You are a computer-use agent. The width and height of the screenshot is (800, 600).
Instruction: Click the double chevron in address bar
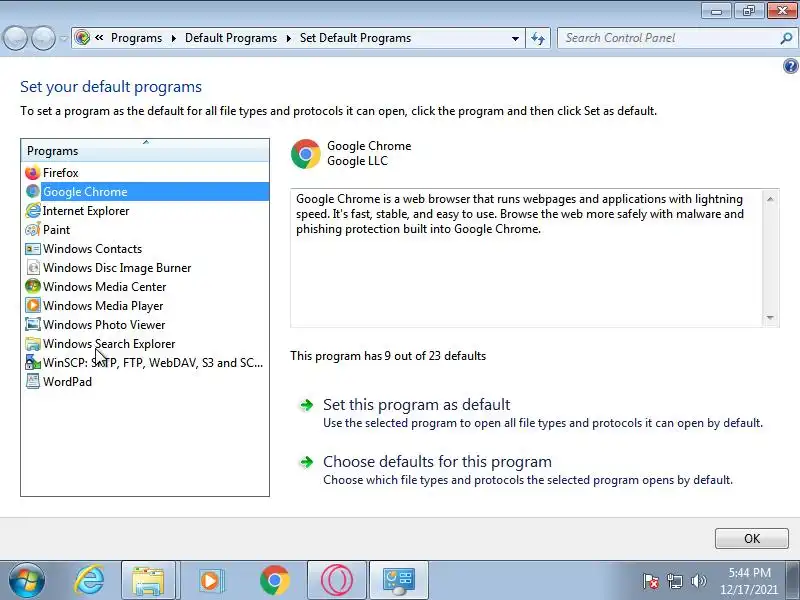[x=99, y=37]
